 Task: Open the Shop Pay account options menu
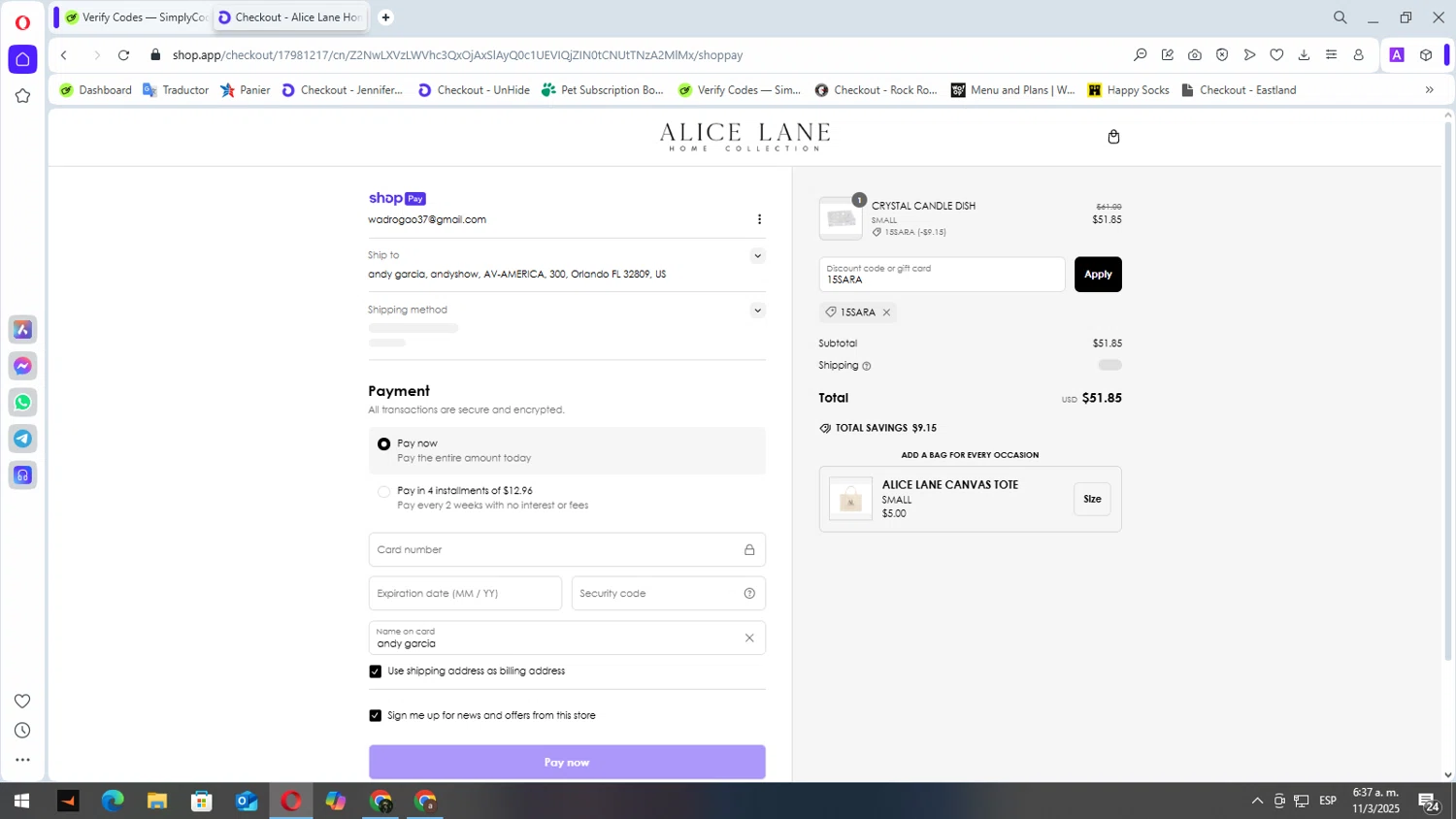pyautogui.click(x=759, y=219)
